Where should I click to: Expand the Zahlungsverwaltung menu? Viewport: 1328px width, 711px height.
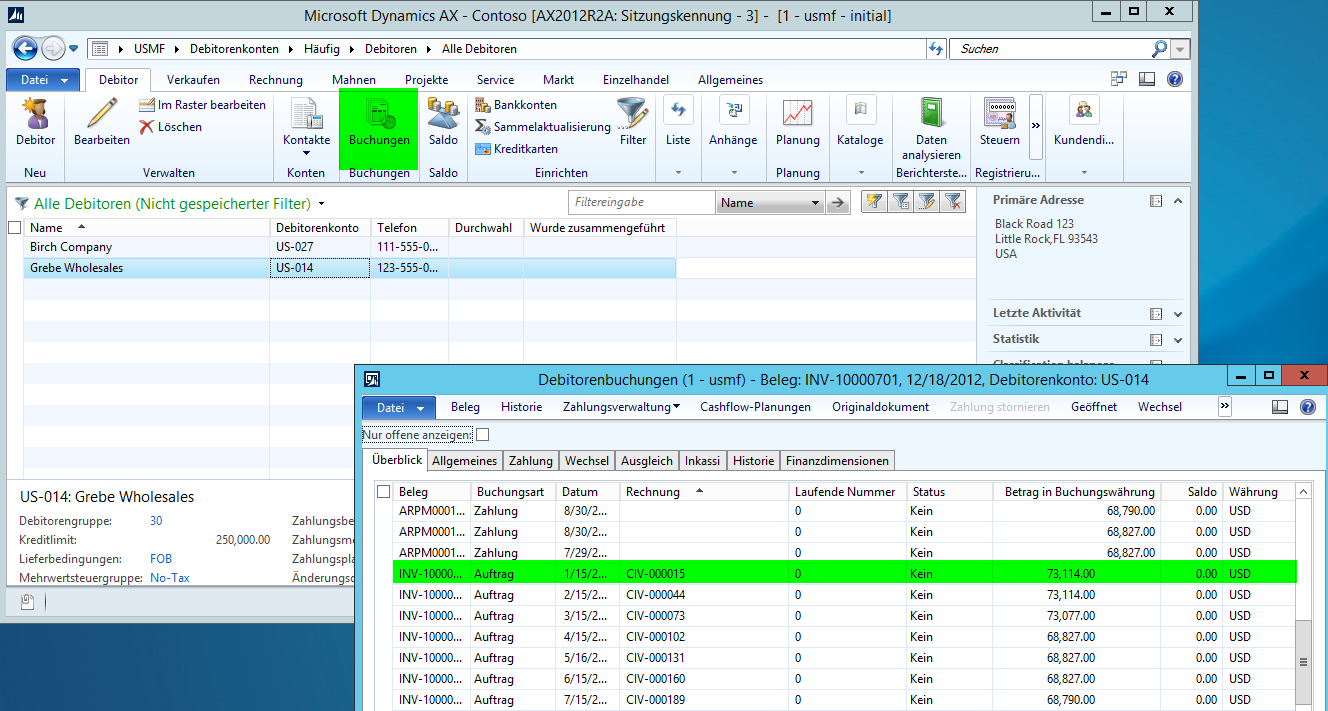pyautogui.click(x=621, y=407)
